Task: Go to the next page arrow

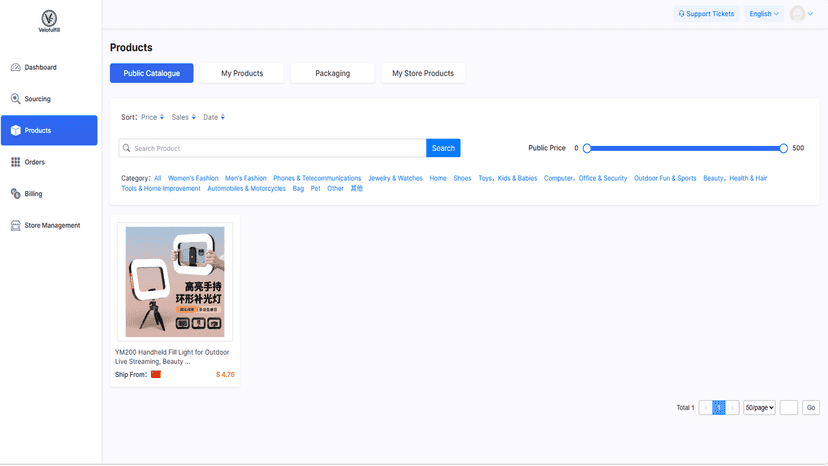Action: point(732,407)
